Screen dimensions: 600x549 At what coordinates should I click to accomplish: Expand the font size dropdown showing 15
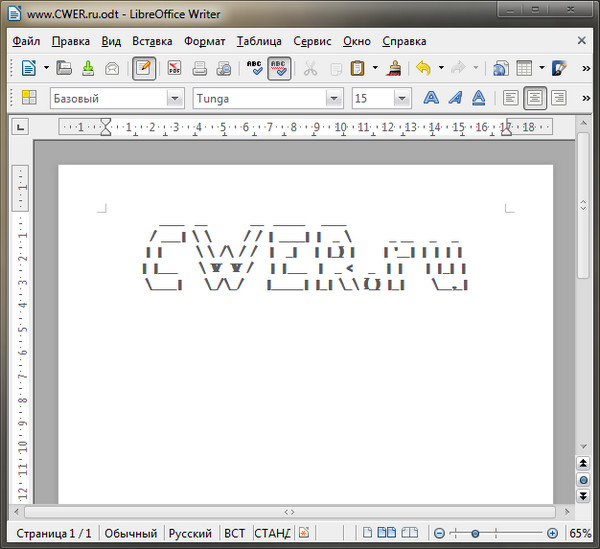402,98
